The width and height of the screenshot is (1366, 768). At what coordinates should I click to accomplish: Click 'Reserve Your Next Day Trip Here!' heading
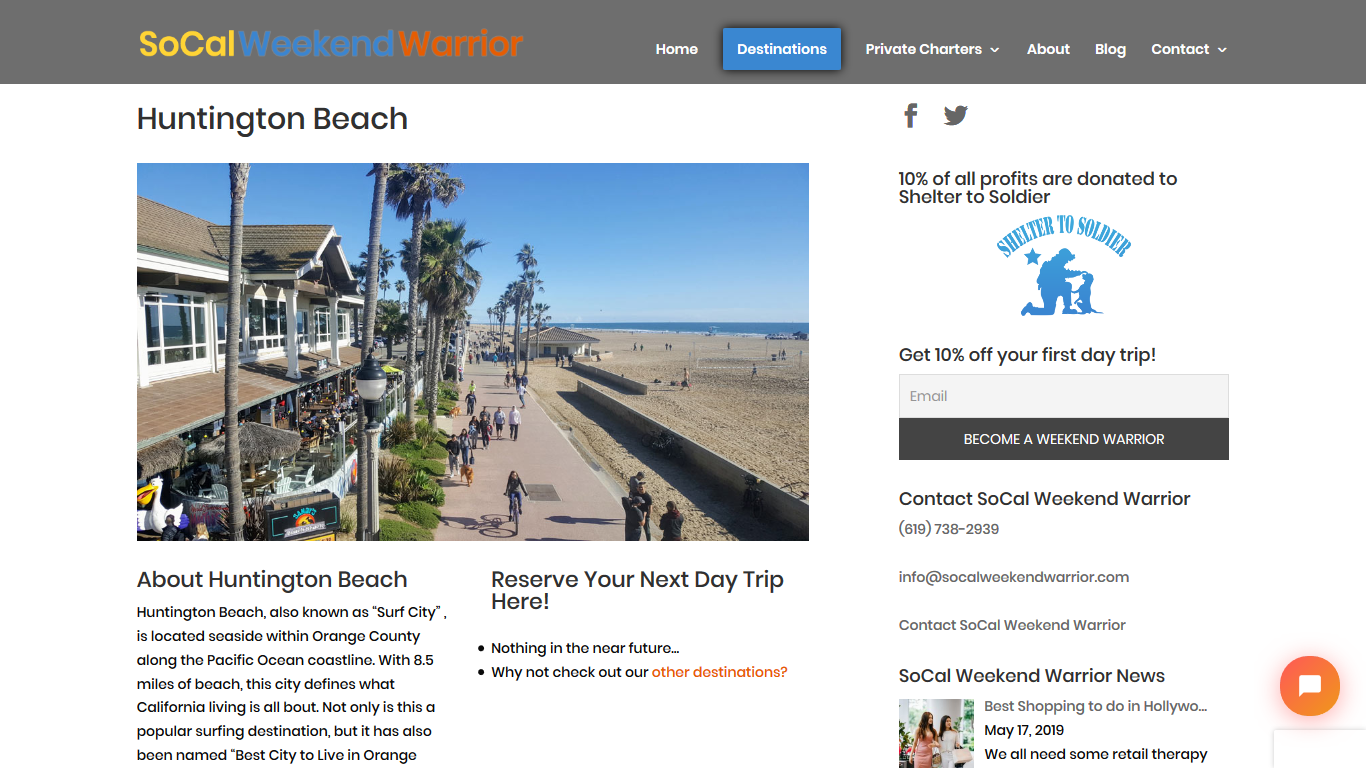pos(637,590)
